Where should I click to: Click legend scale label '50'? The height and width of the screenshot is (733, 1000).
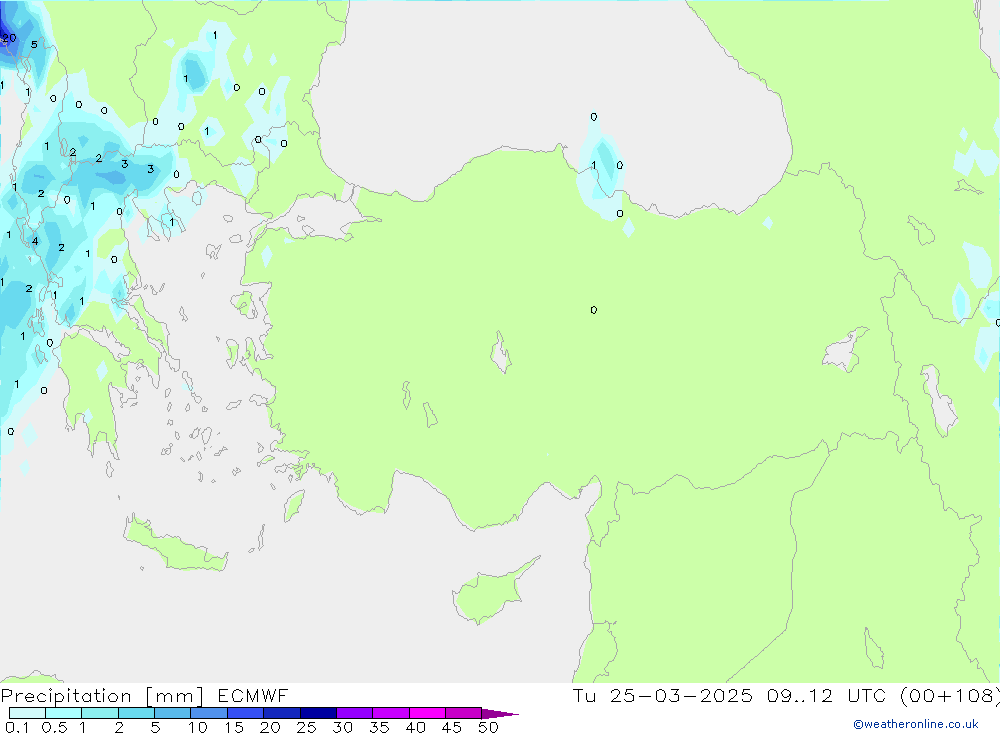[x=488, y=727]
